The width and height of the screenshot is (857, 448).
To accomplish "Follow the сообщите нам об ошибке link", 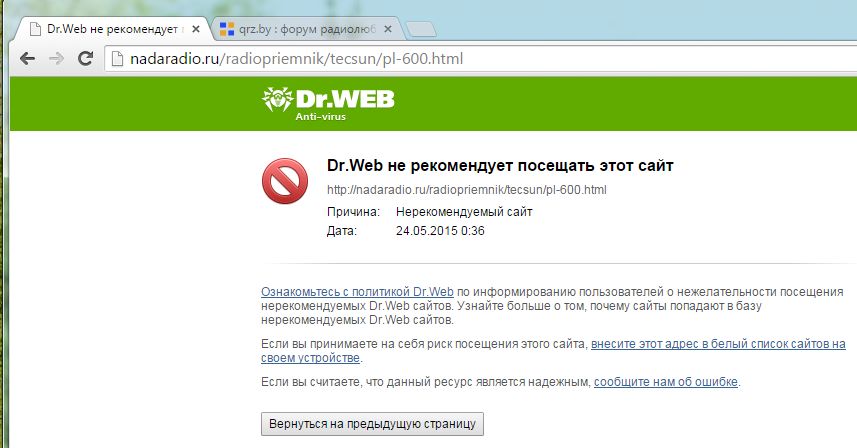I will click(x=666, y=382).
